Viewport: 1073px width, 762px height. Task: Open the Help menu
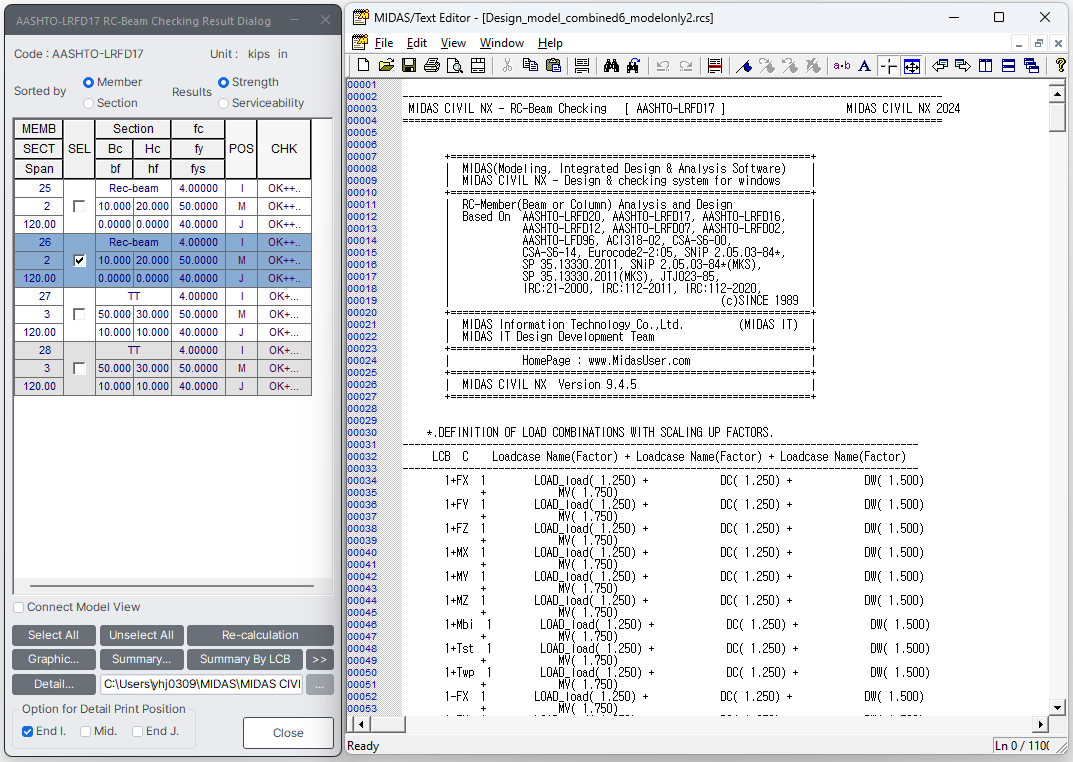point(550,43)
